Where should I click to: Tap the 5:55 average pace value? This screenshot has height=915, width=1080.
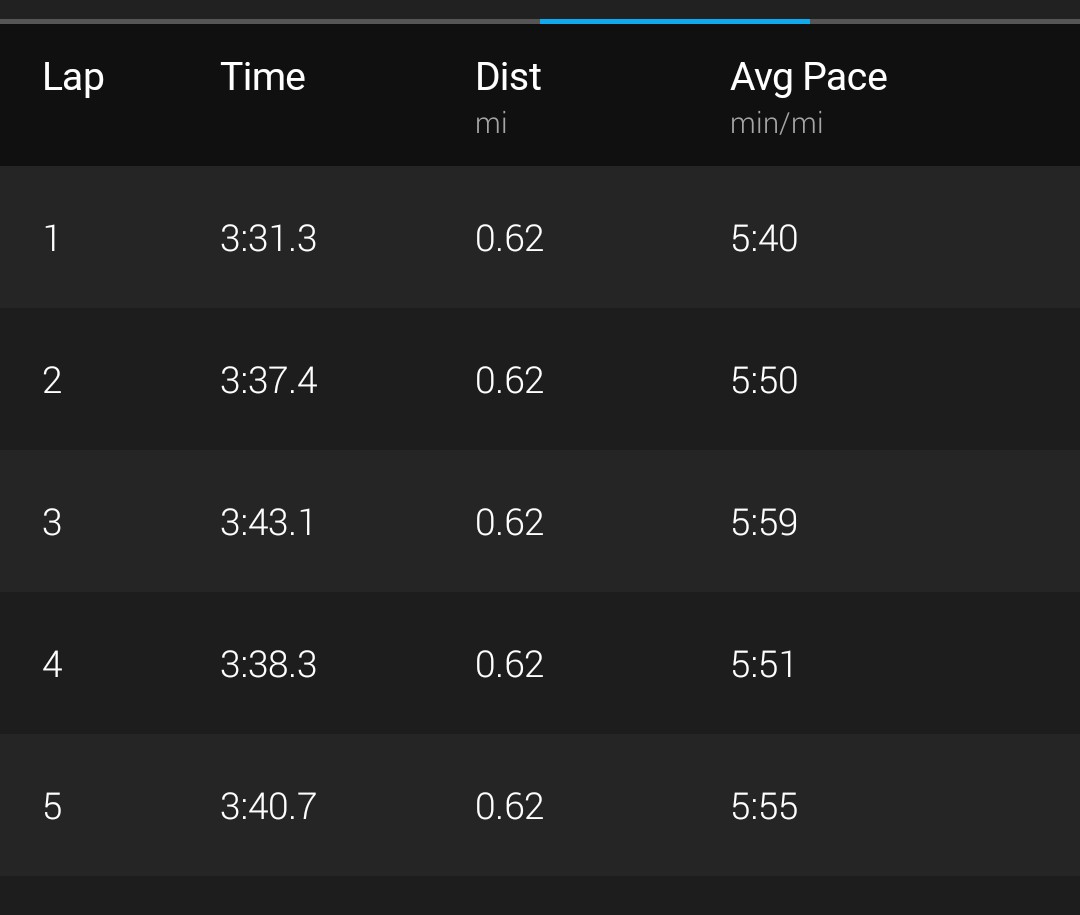[x=764, y=806]
